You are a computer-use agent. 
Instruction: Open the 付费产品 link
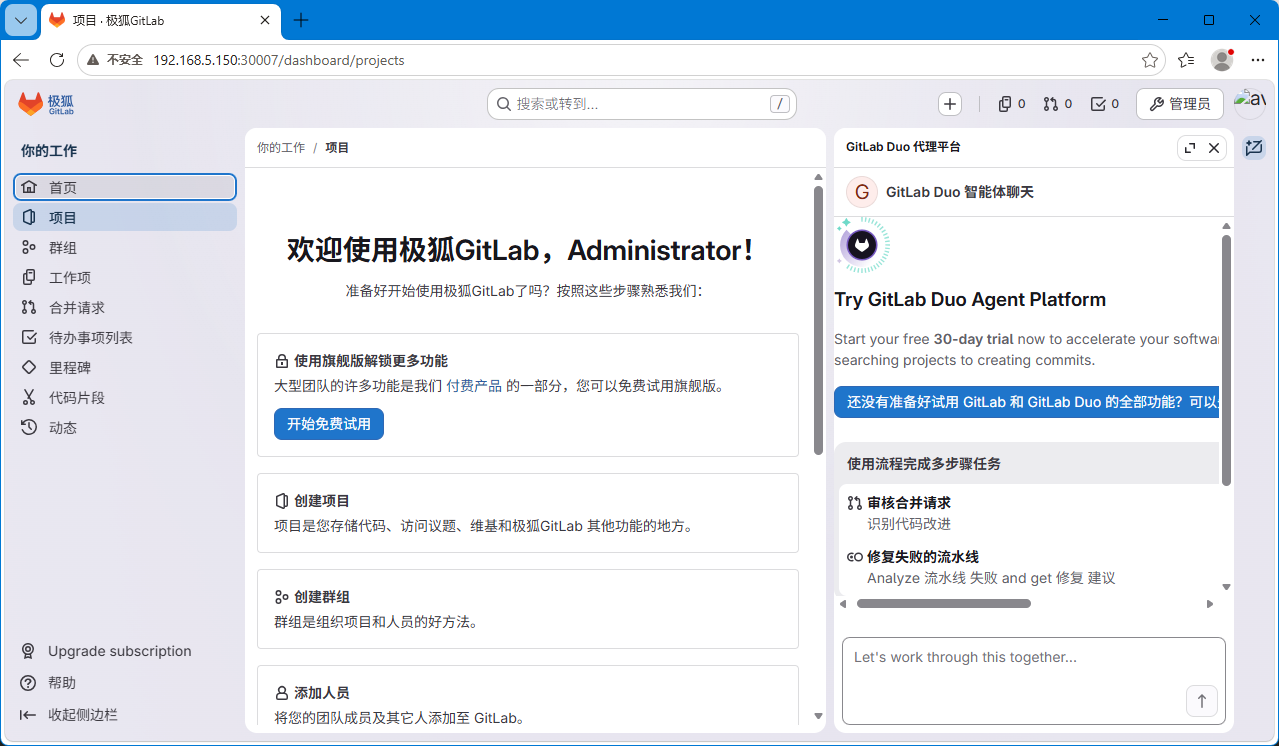tap(474, 386)
